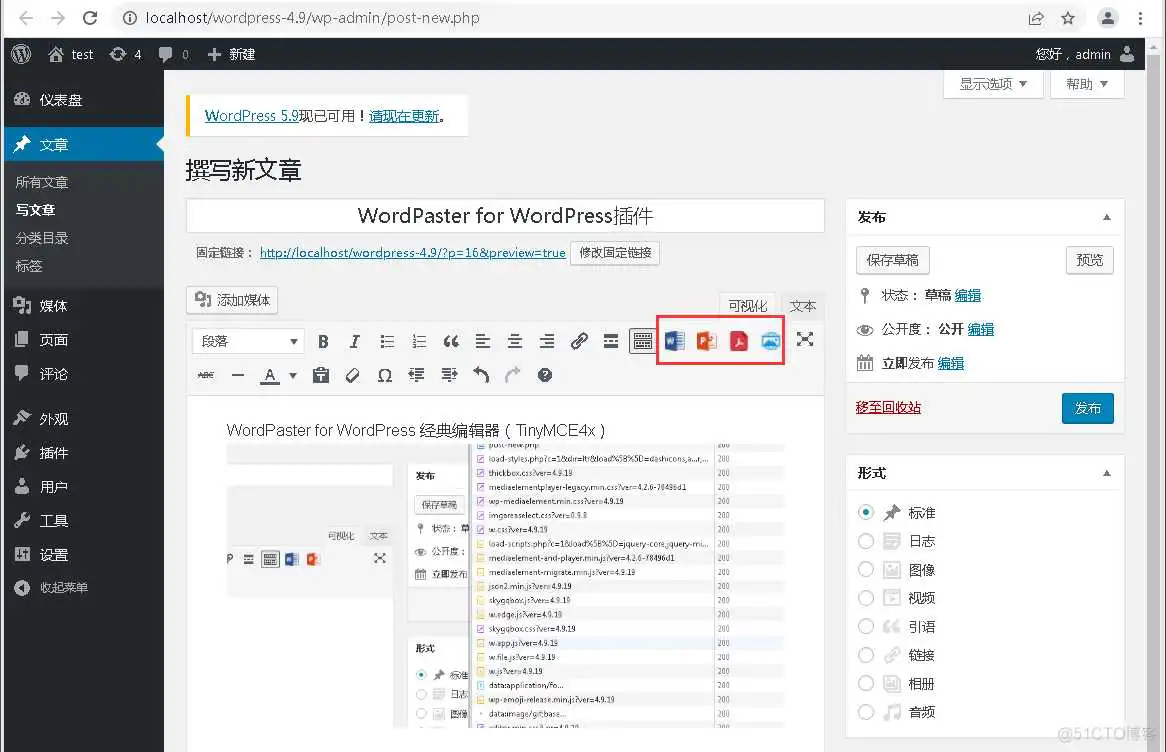
Task: Insert special character with the Omega icon
Action: [384, 375]
